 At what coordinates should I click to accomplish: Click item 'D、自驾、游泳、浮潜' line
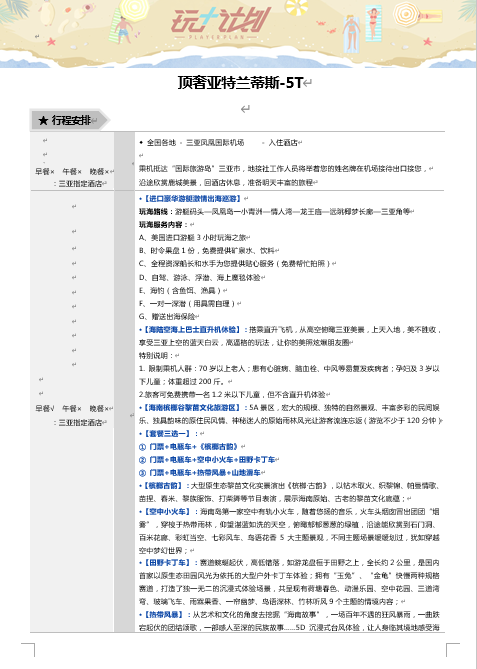(200, 277)
